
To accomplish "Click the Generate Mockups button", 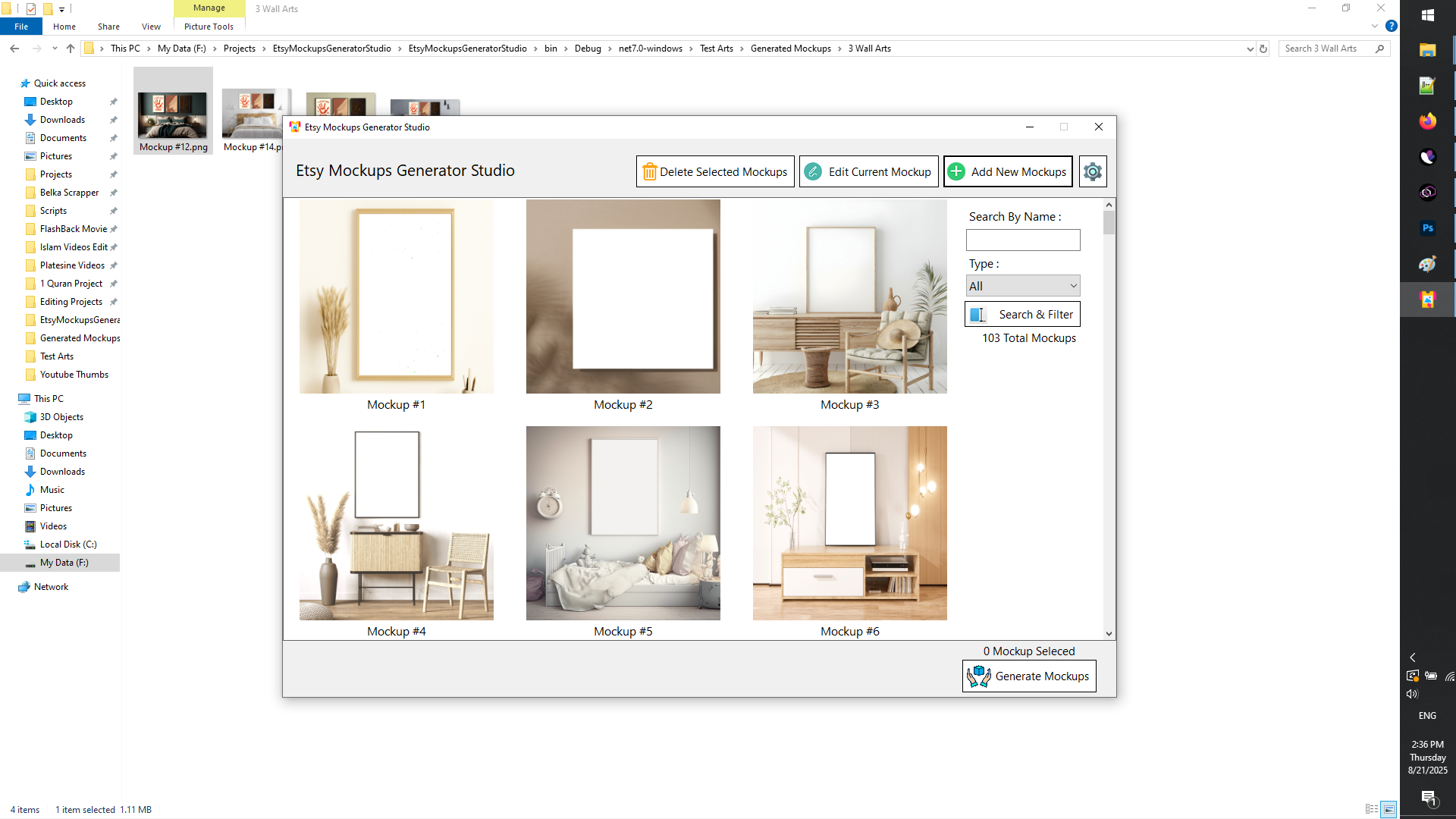I will [x=1028, y=676].
